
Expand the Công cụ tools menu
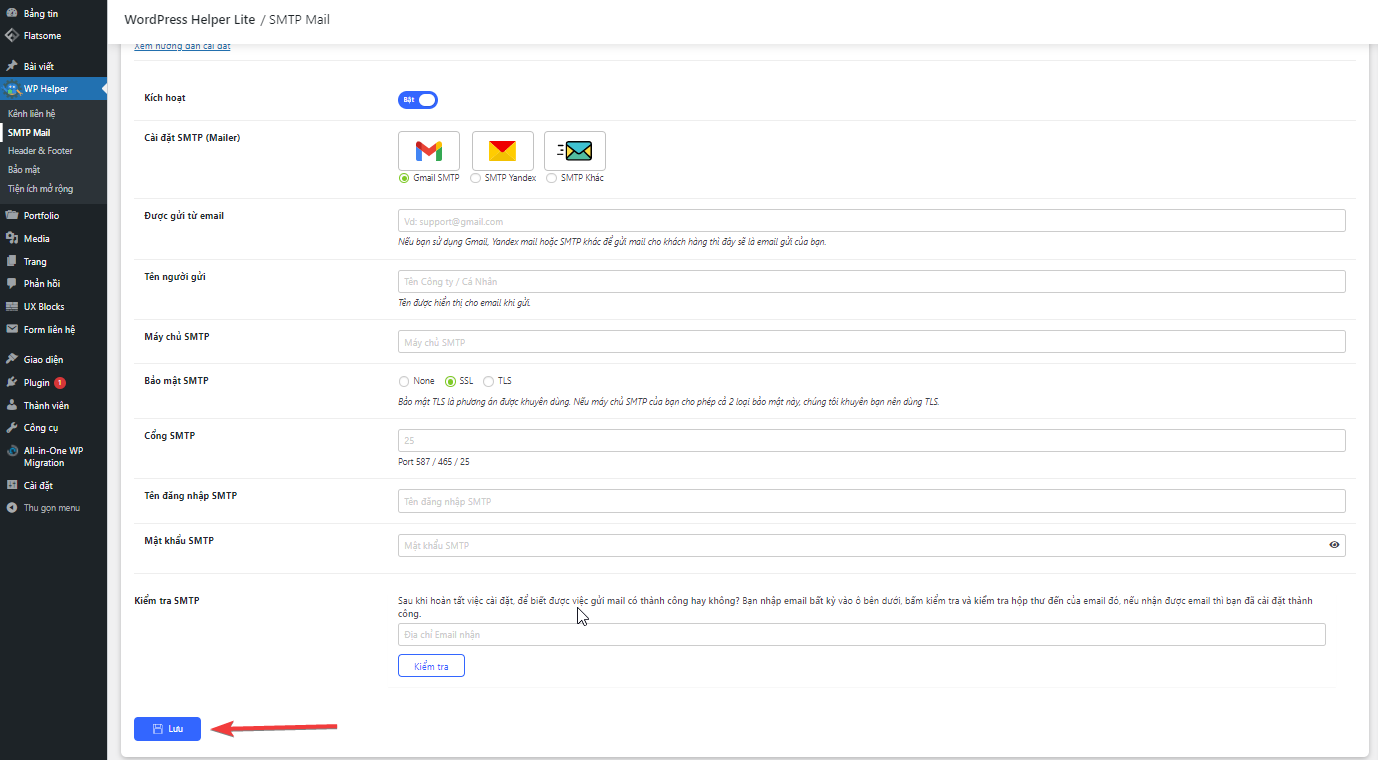pyautogui.click(x=41, y=428)
